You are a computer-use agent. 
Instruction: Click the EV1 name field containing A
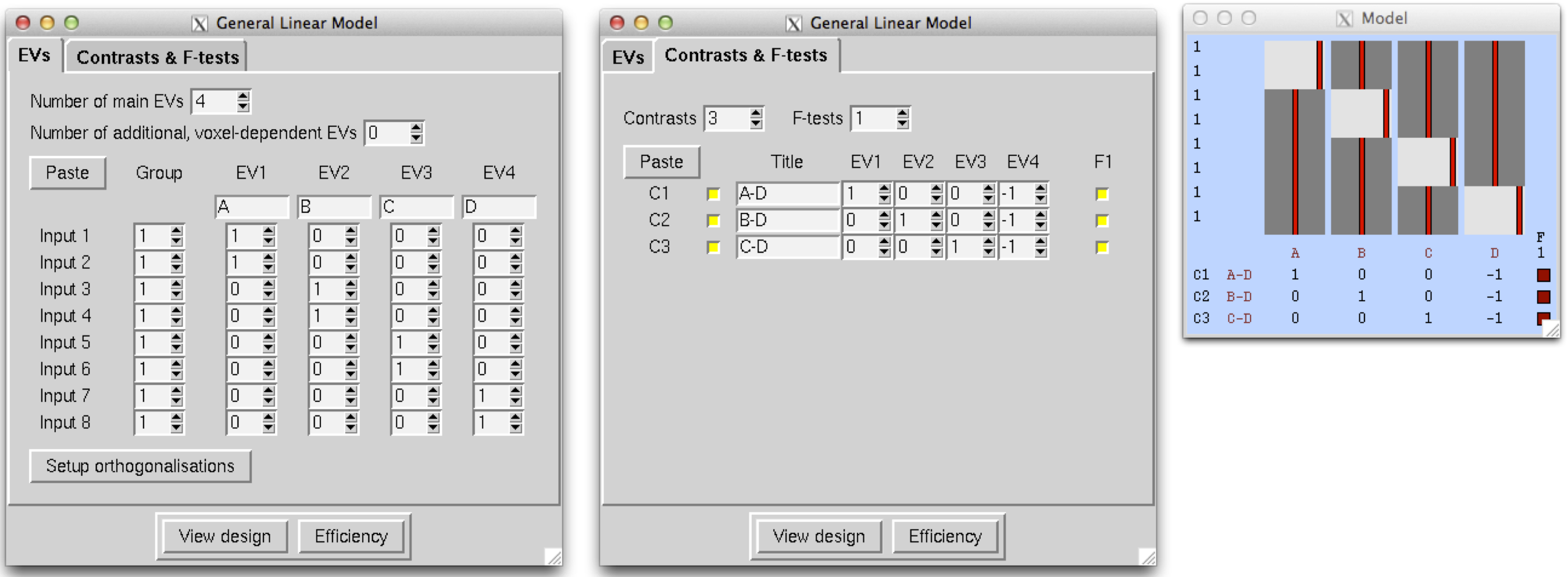pos(251,207)
